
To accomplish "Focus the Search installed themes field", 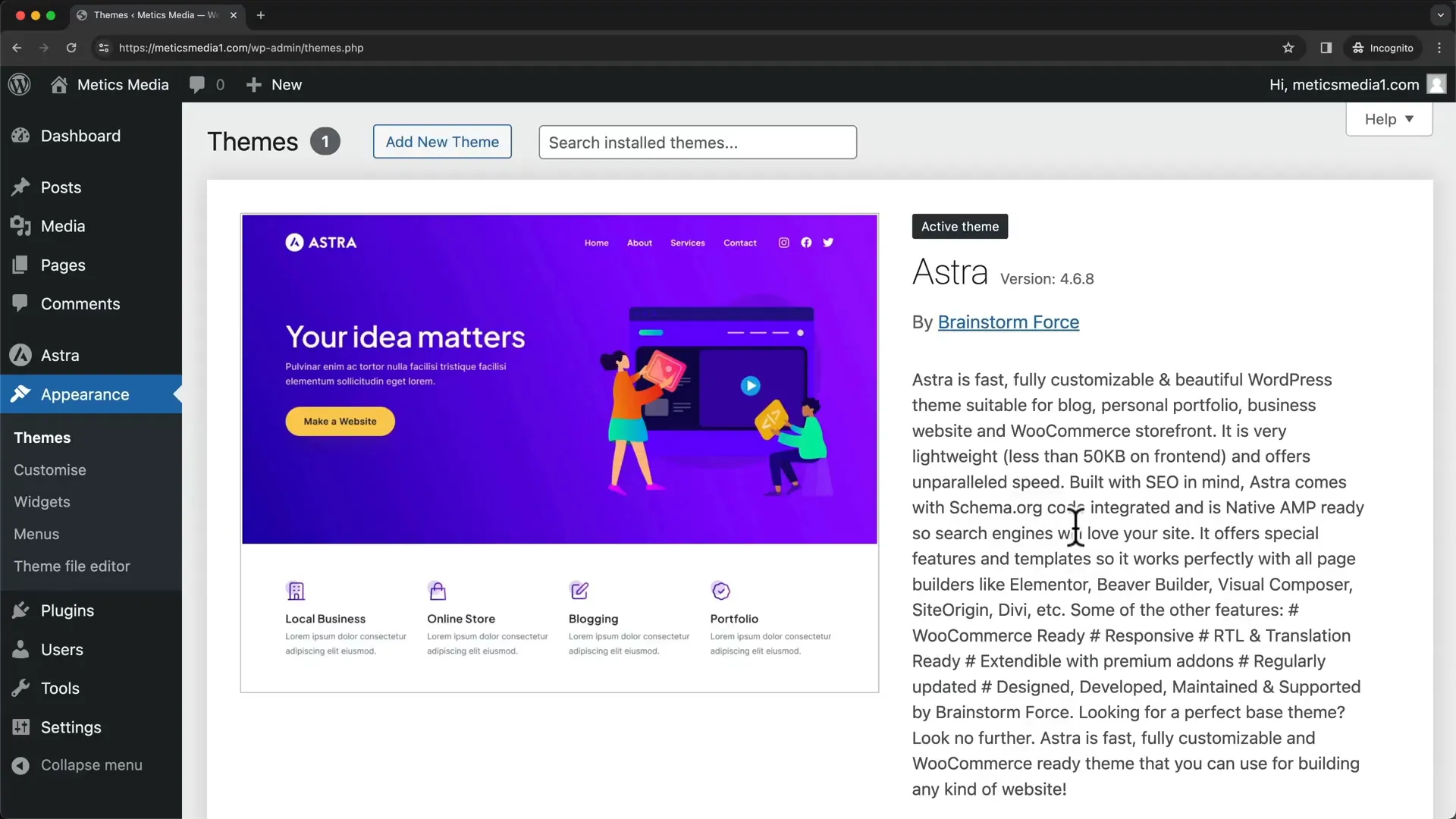I will [698, 143].
